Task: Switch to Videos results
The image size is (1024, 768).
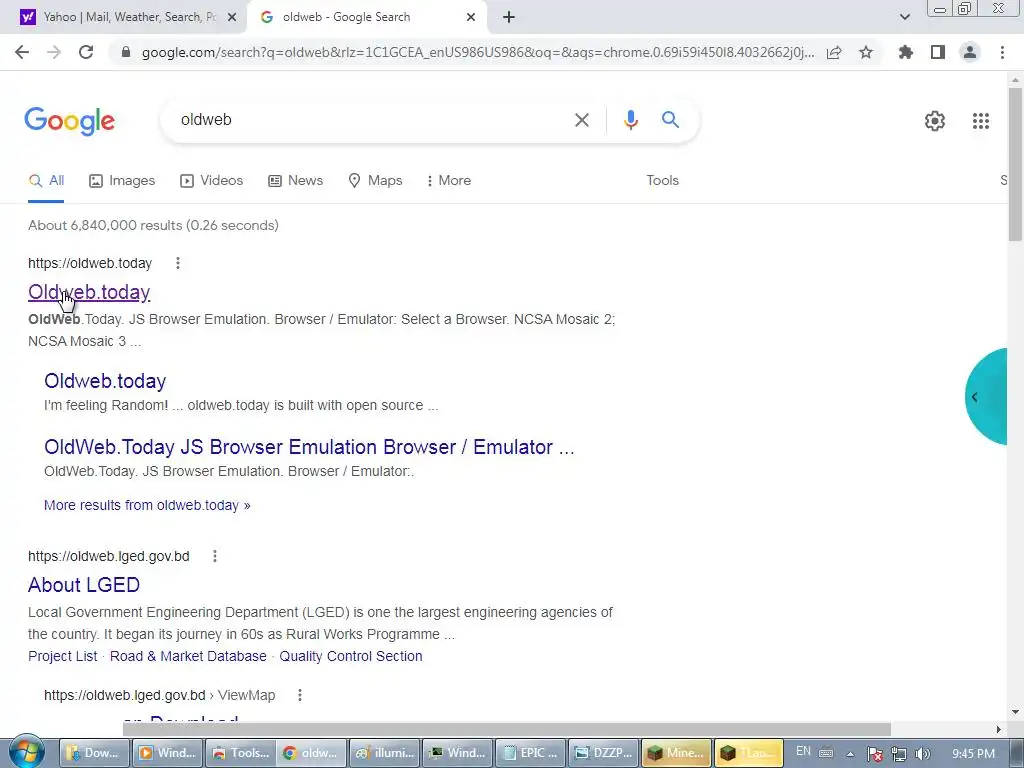Action: tap(212, 181)
